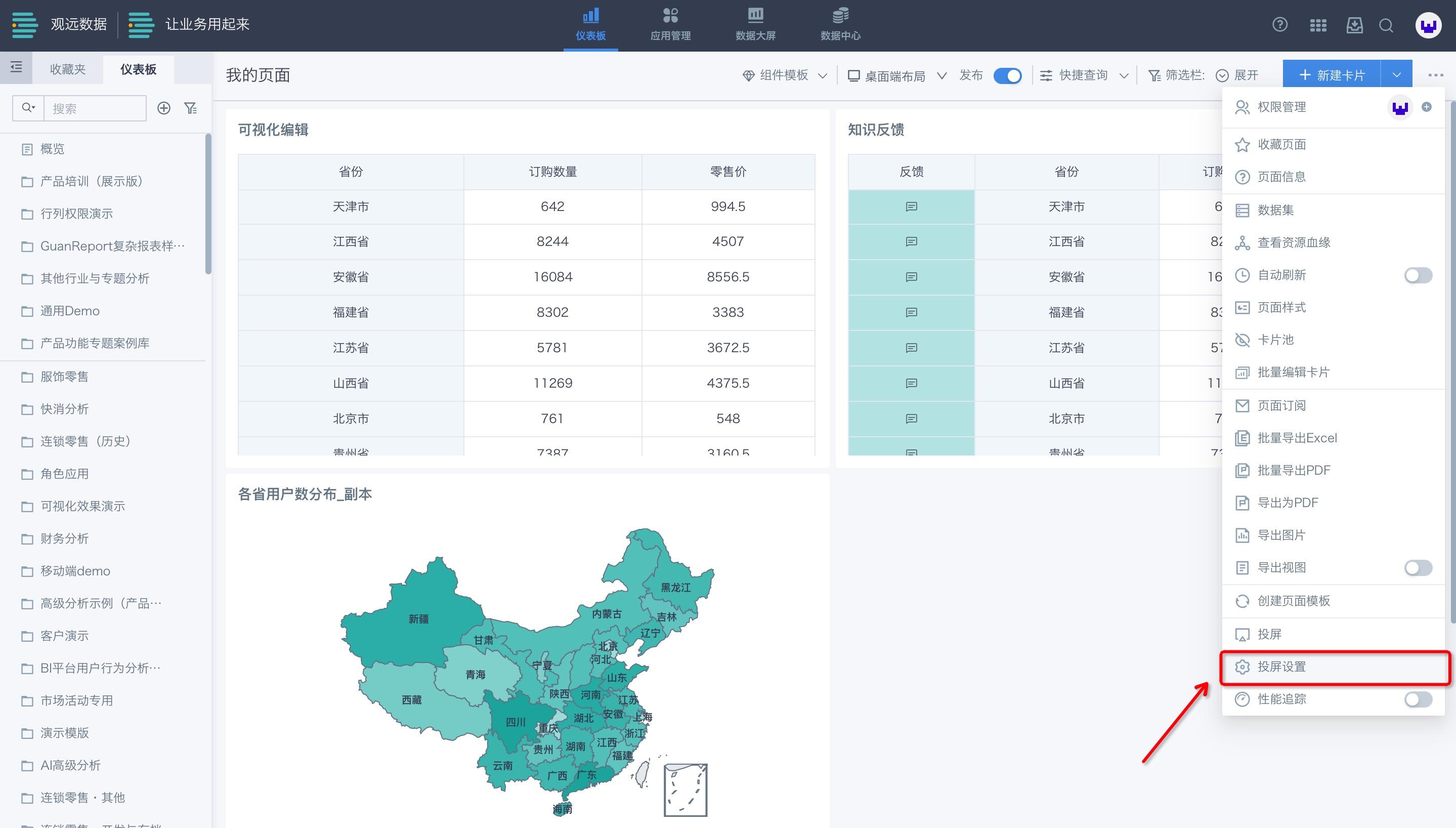The height and width of the screenshot is (828, 1456).
Task: Toggle the 发布 publish switch
Action: (x=1008, y=75)
